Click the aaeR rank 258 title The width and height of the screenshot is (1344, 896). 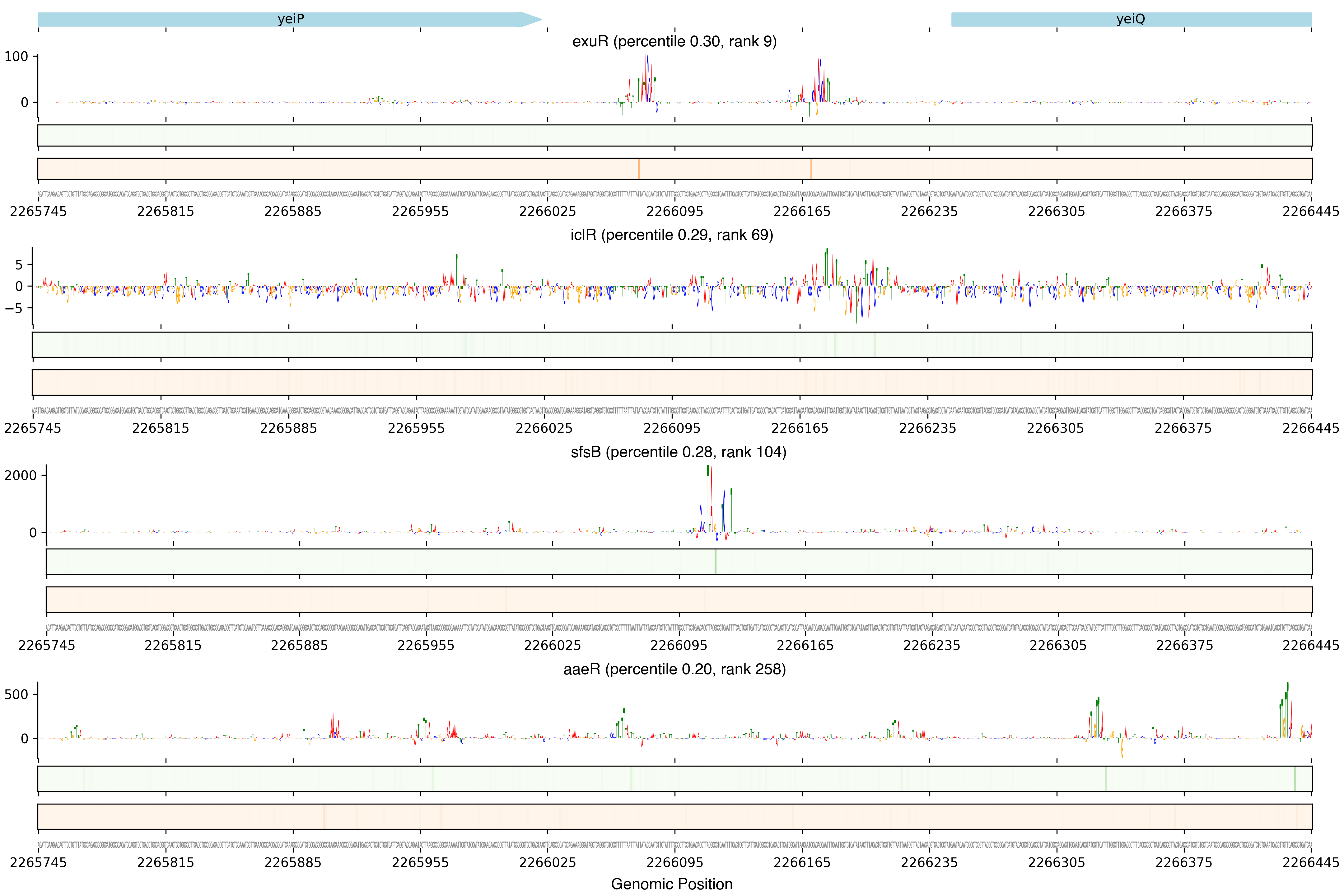[674, 669]
